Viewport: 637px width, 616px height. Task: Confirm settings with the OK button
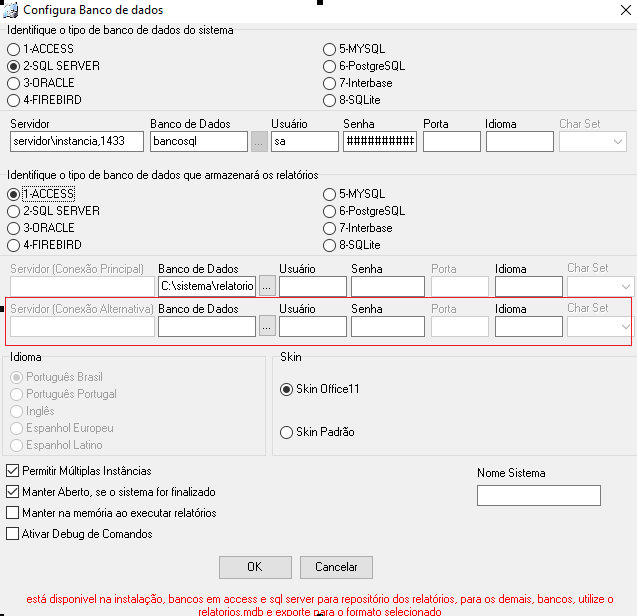point(255,567)
